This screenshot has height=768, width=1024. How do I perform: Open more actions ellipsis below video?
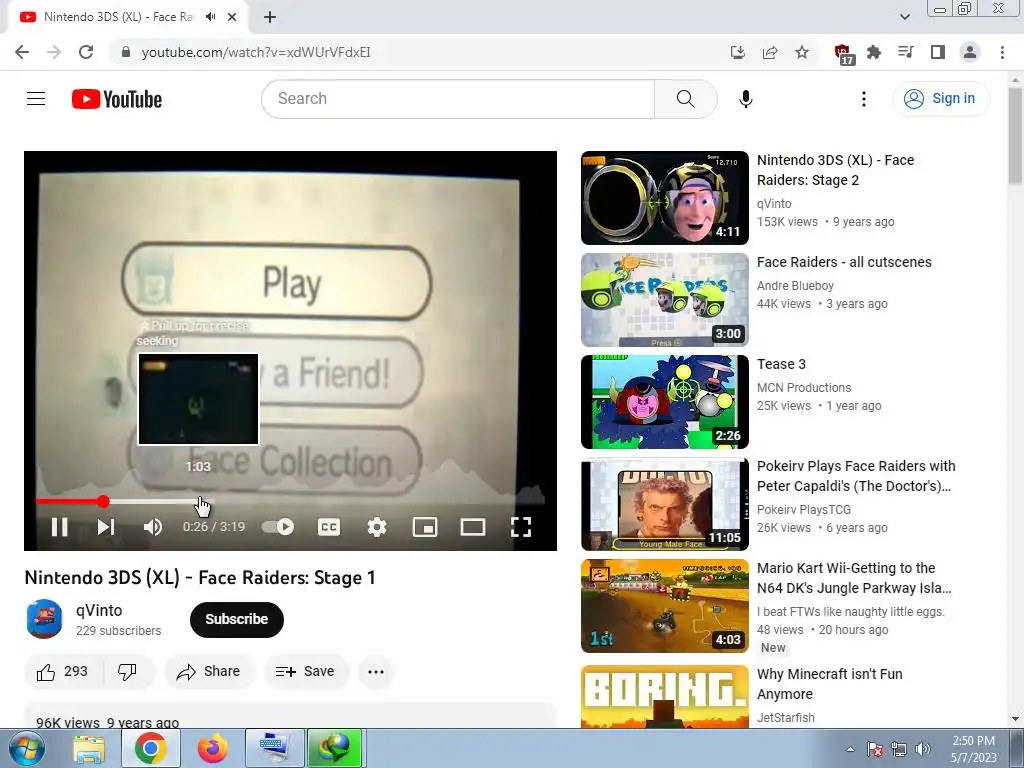tap(376, 671)
